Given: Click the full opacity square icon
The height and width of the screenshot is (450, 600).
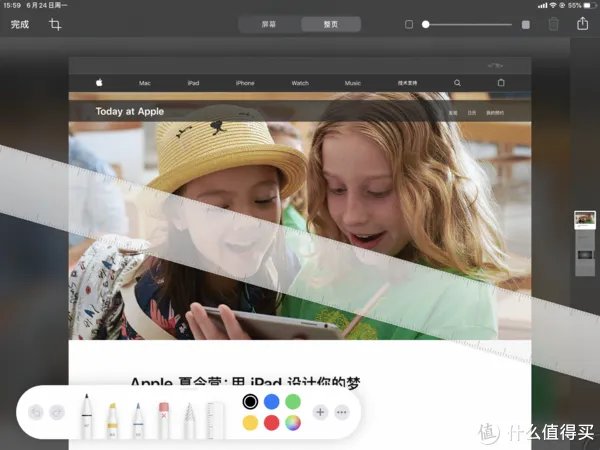Looking at the screenshot, I should coord(526,24).
